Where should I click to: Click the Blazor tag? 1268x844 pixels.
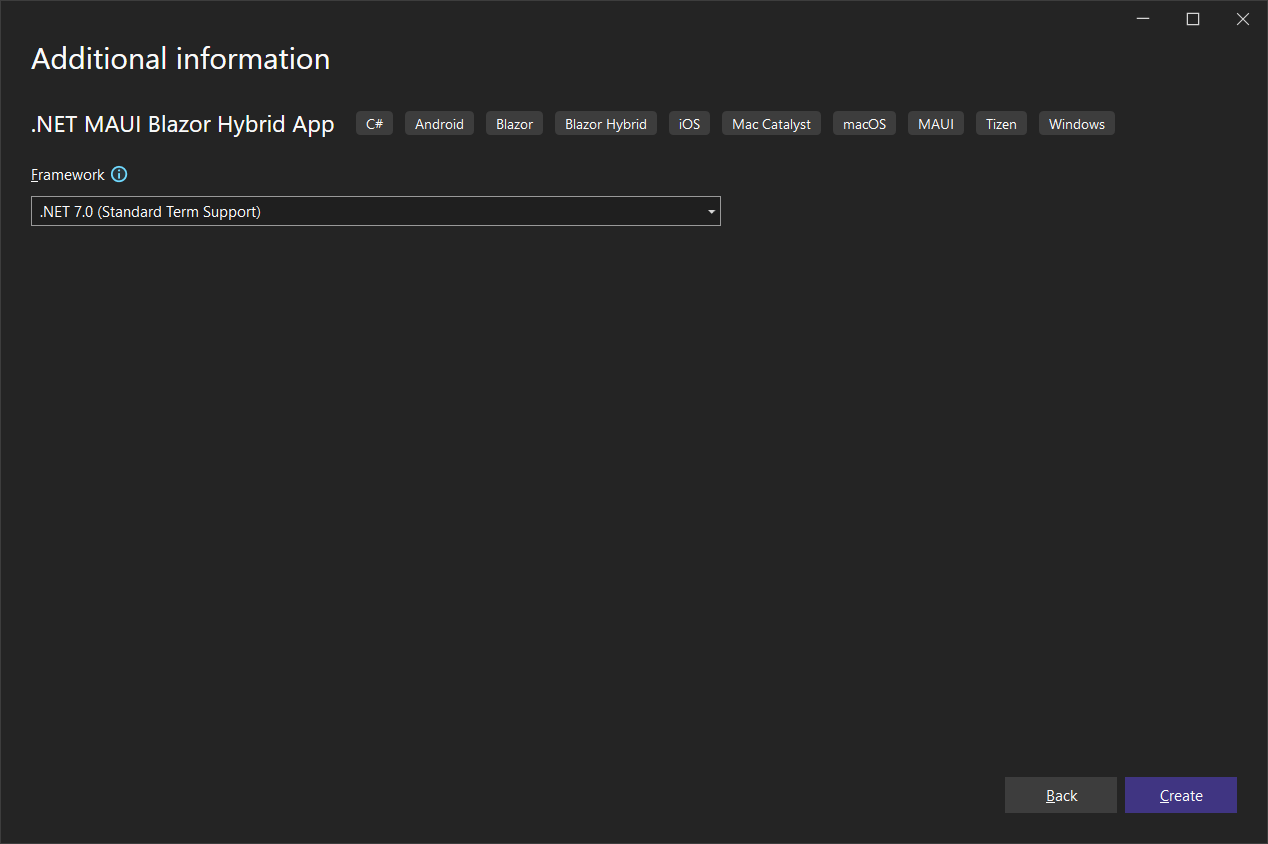[514, 123]
